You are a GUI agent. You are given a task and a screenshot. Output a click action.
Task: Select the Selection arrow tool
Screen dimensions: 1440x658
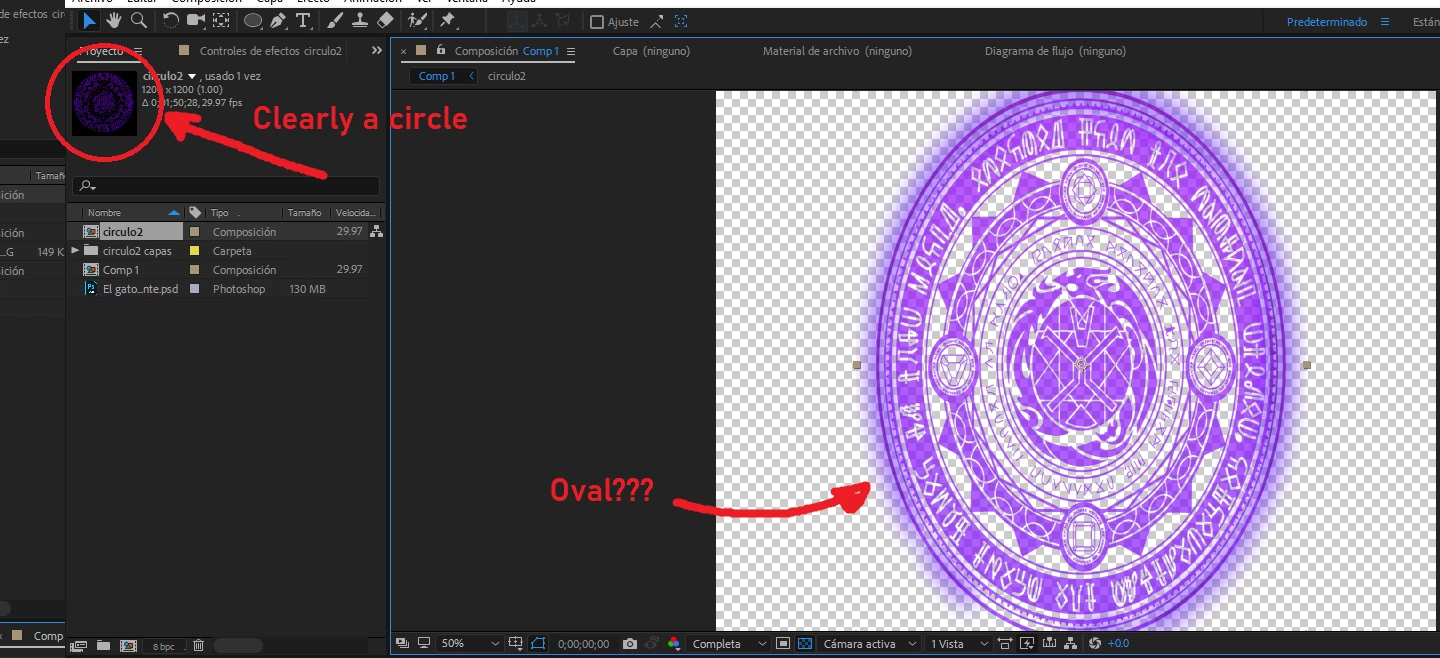90,20
